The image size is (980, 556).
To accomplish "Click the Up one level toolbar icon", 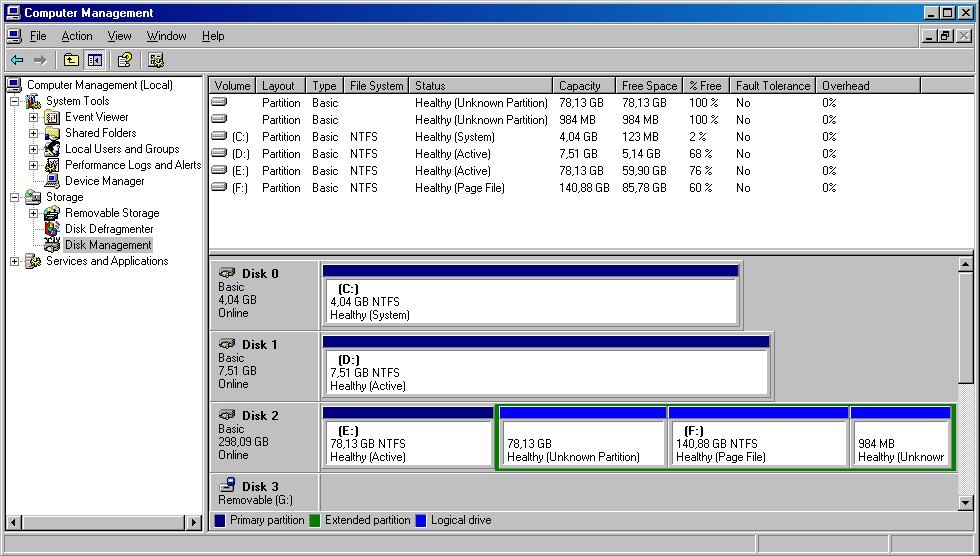I will pos(71,60).
